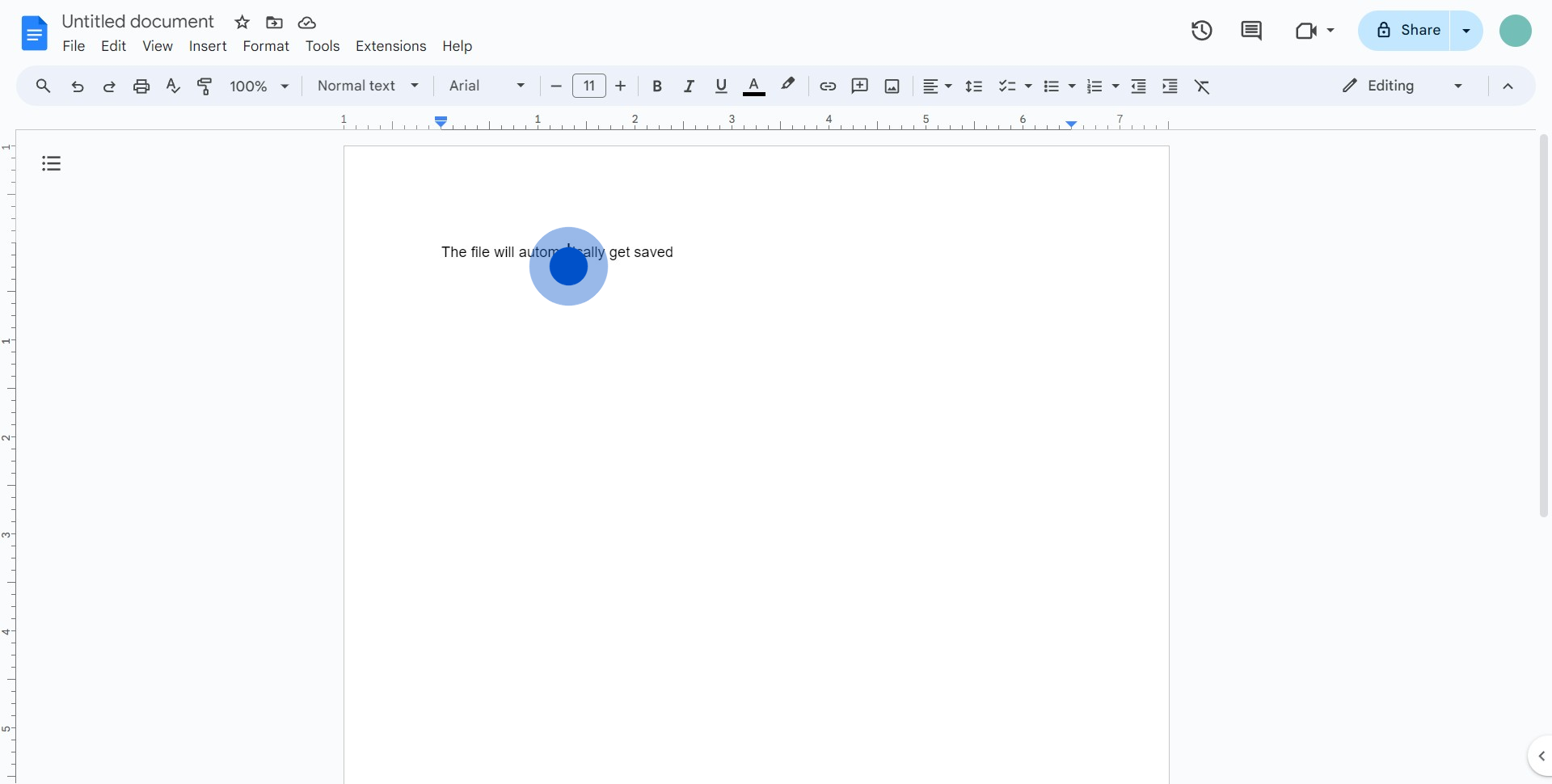Toggle numbered list

point(1094,86)
